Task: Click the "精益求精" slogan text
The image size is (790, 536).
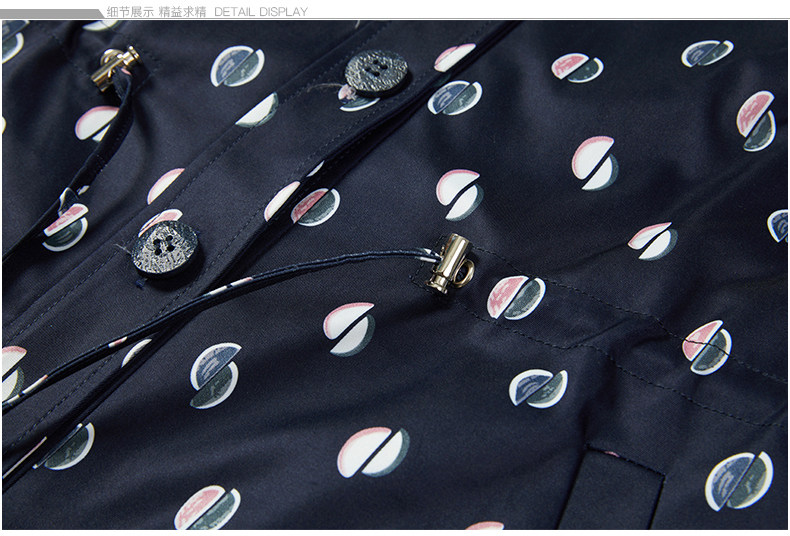Action: [x=183, y=12]
